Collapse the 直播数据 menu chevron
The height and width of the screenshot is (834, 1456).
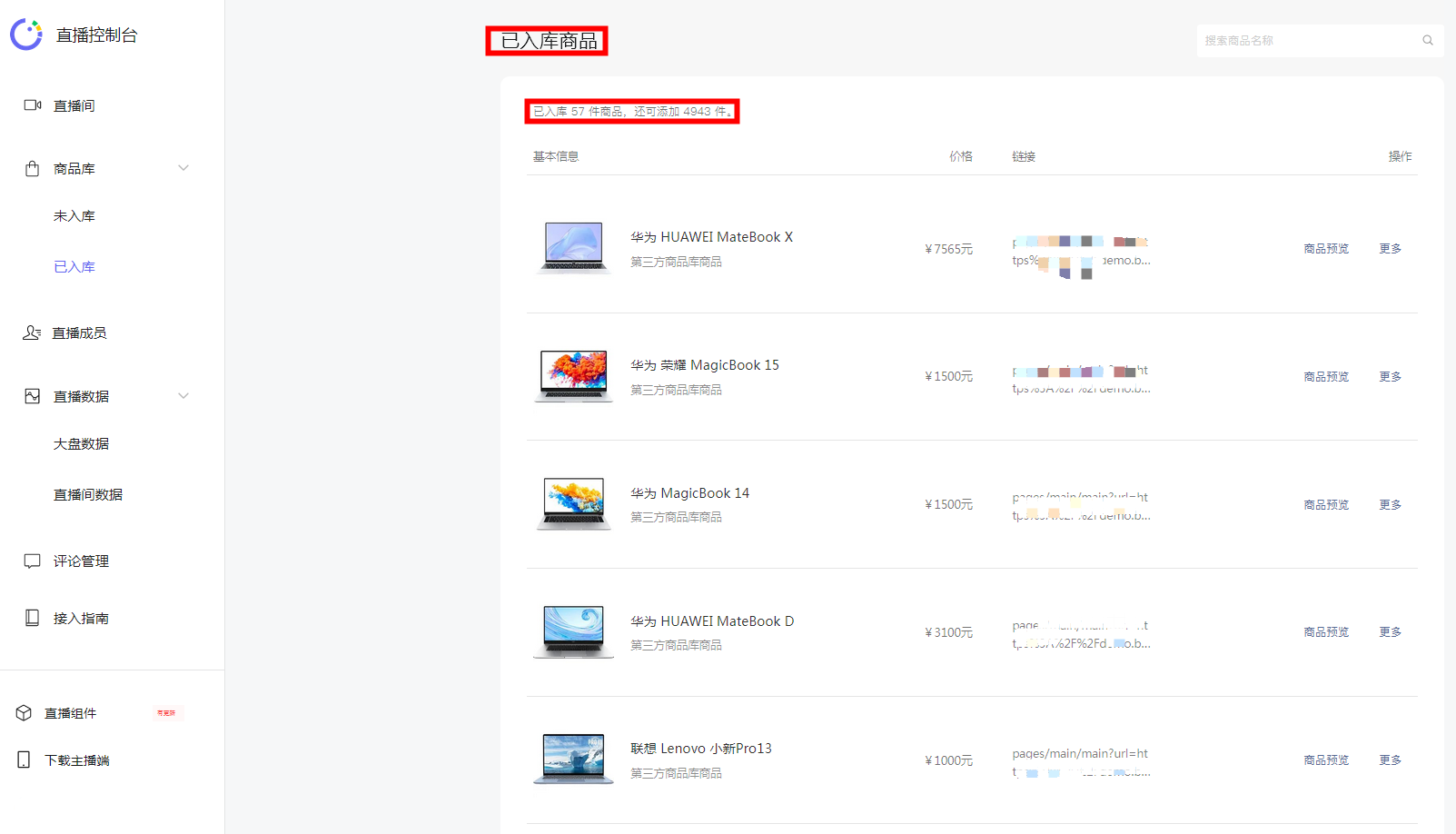click(x=183, y=396)
